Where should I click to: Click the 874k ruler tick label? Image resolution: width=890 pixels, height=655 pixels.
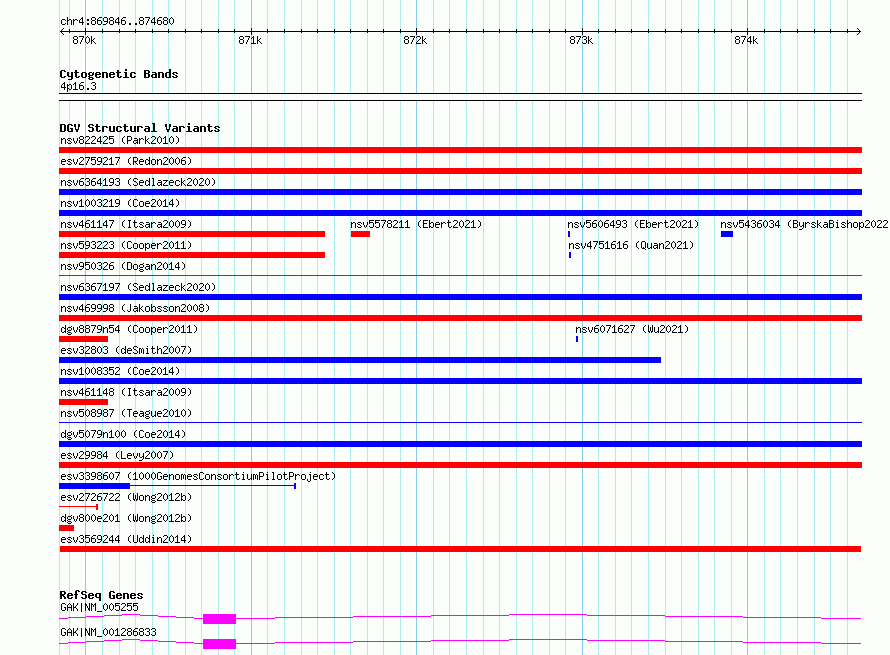(746, 40)
